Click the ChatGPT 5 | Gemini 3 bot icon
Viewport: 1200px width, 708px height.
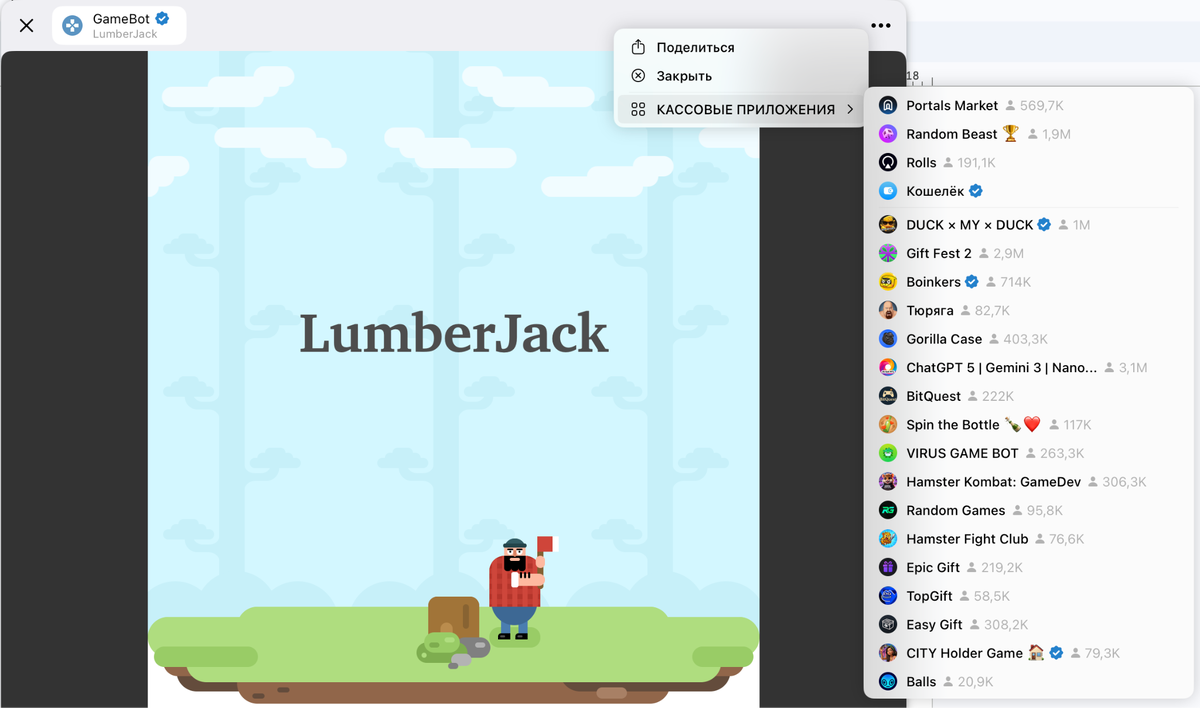(888, 367)
